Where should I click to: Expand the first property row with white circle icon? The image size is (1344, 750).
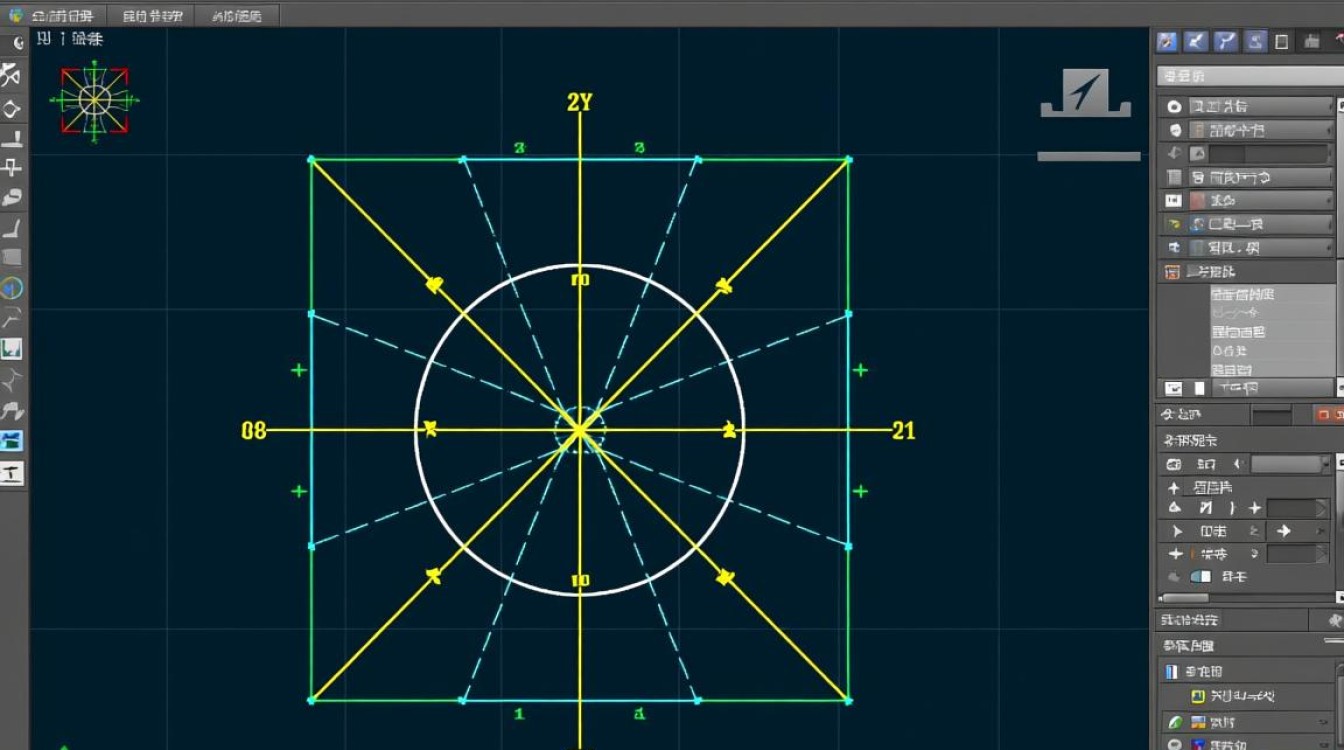pos(1247,106)
